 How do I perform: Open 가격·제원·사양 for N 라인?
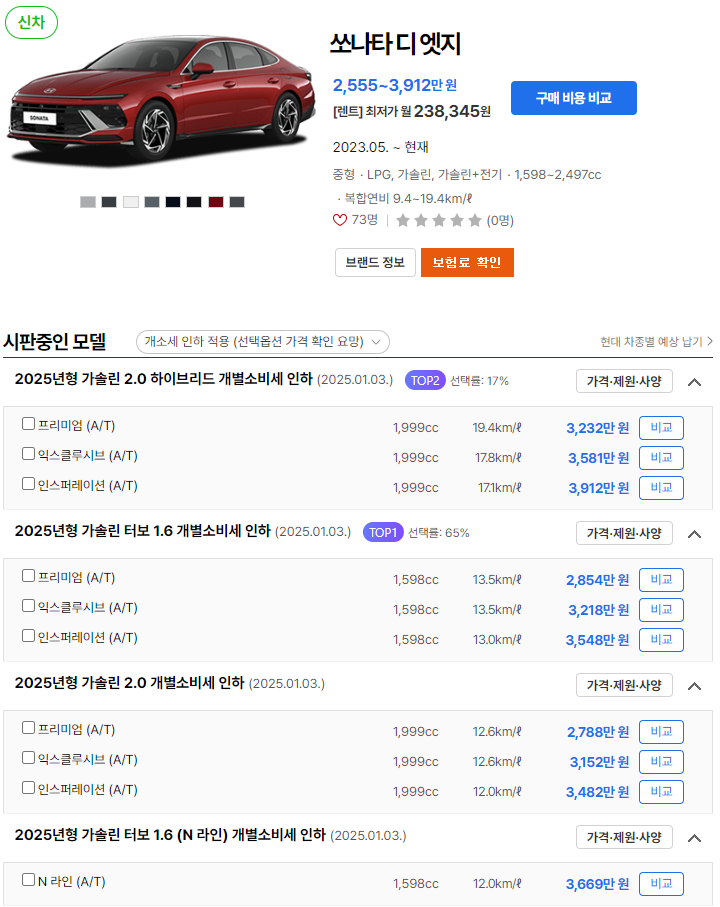624,838
